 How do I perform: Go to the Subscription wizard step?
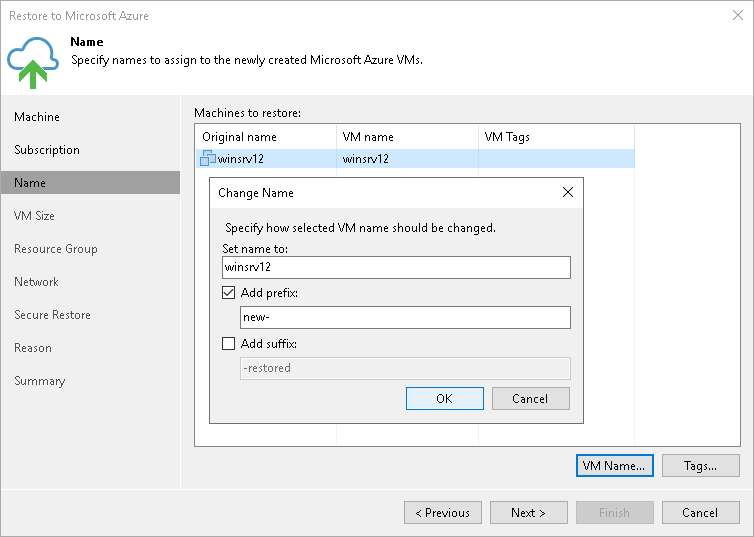47,150
